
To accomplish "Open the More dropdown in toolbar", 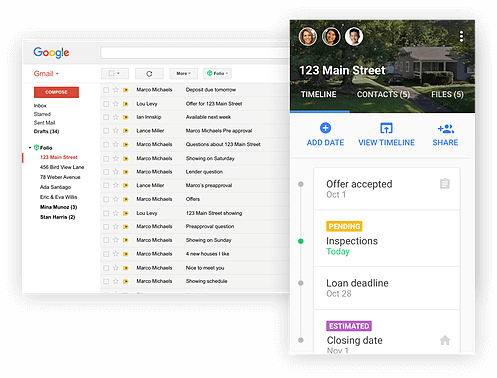I will click(184, 73).
